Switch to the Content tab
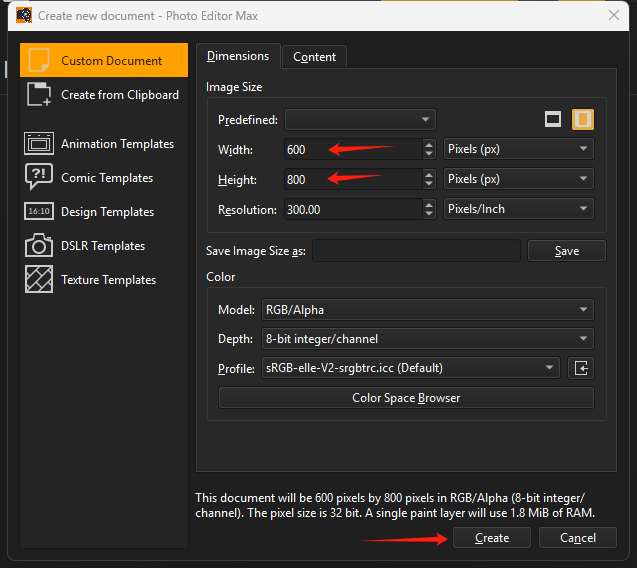Screen dimensions: 637x568 tap(314, 57)
